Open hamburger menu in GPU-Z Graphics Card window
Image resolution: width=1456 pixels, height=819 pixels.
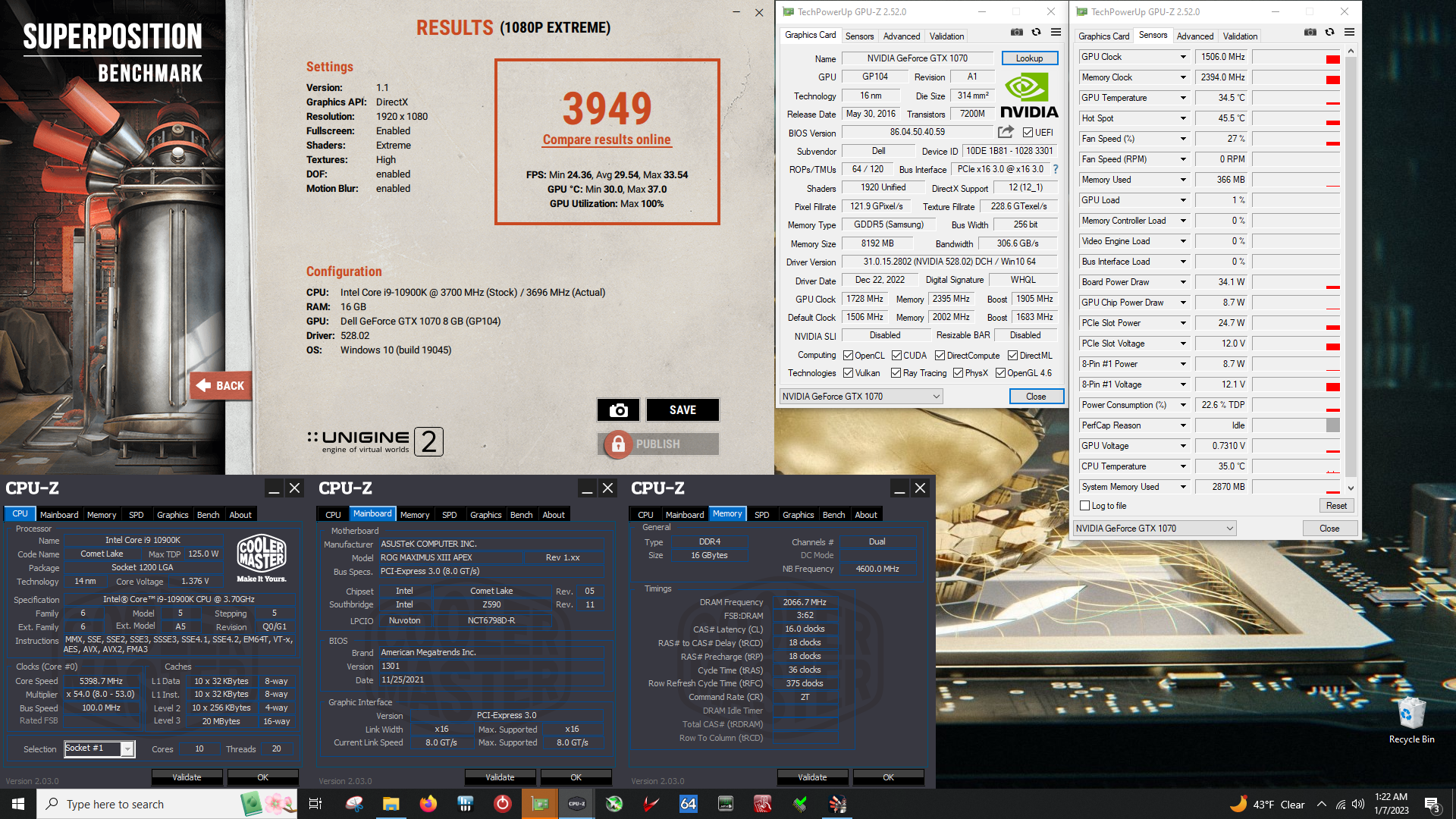click(x=1056, y=33)
